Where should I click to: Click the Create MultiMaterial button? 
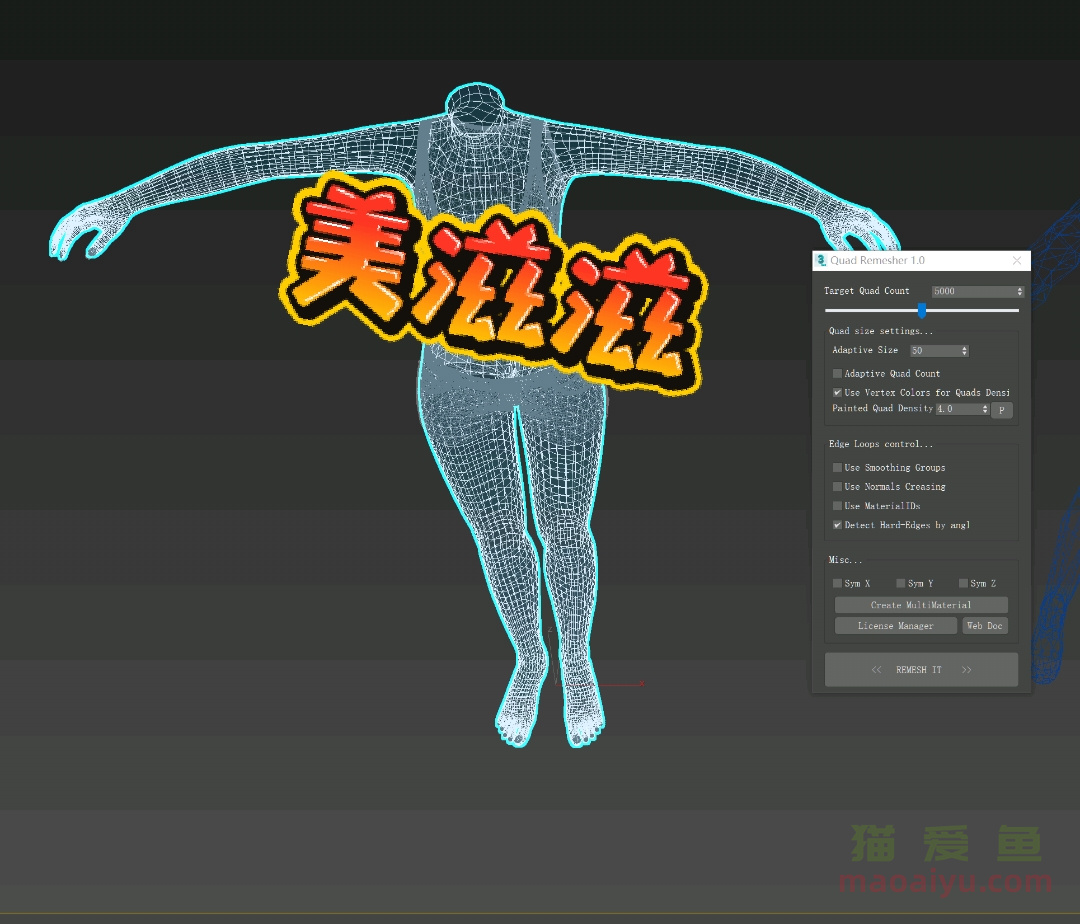point(921,605)
